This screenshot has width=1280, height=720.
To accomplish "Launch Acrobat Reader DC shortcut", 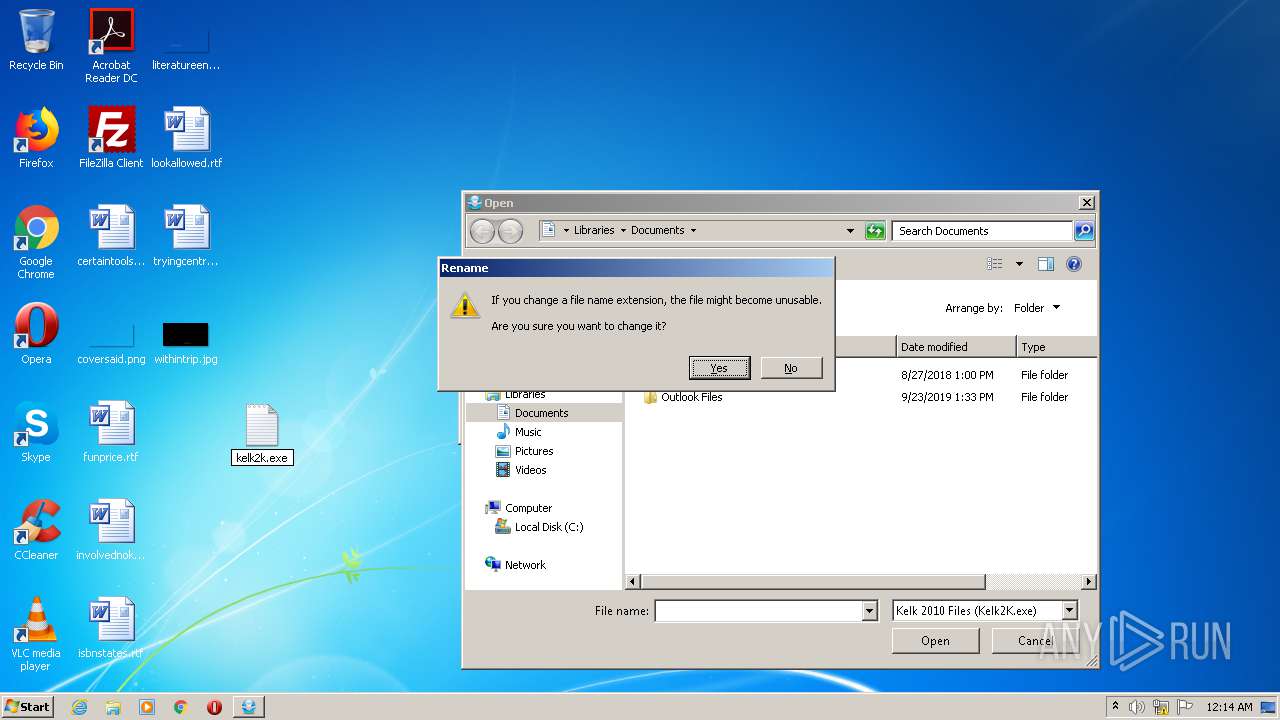I will tap(111, 46).
